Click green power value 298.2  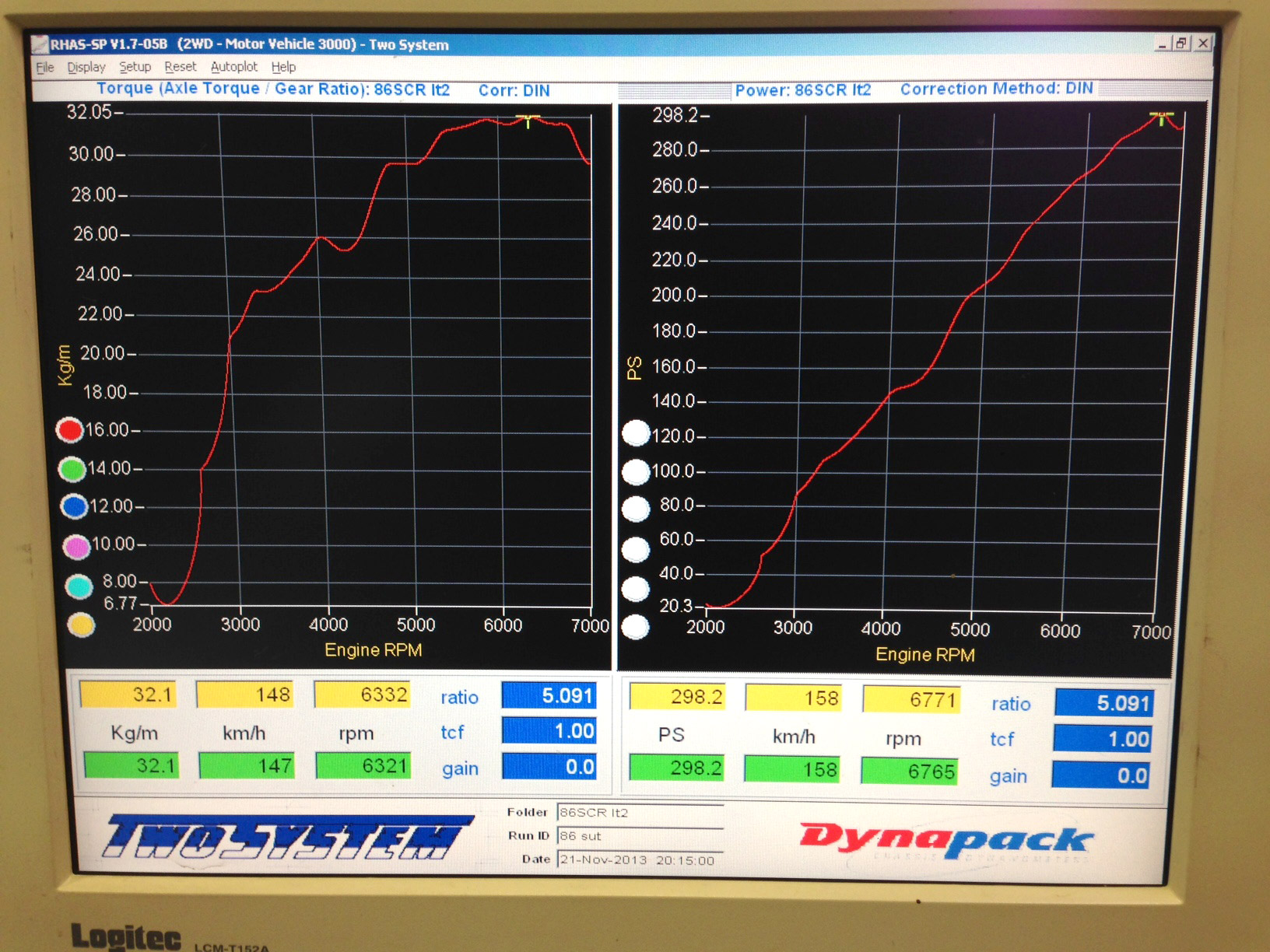coord(677,768)
